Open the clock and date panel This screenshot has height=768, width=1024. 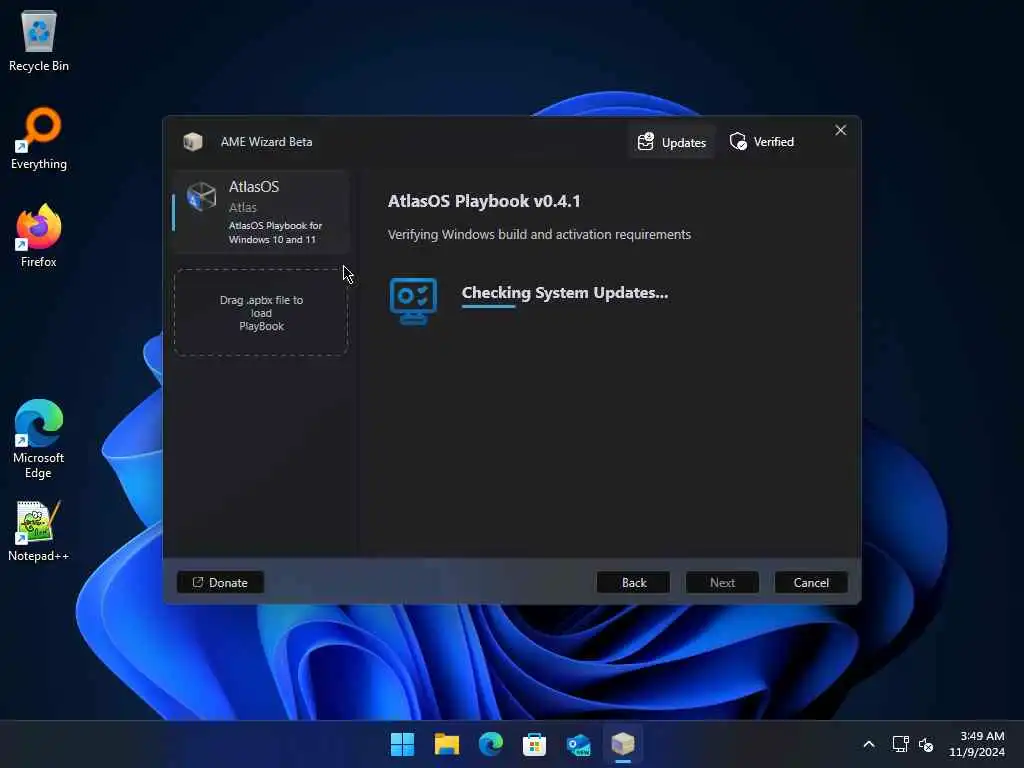tap(978, 744)
